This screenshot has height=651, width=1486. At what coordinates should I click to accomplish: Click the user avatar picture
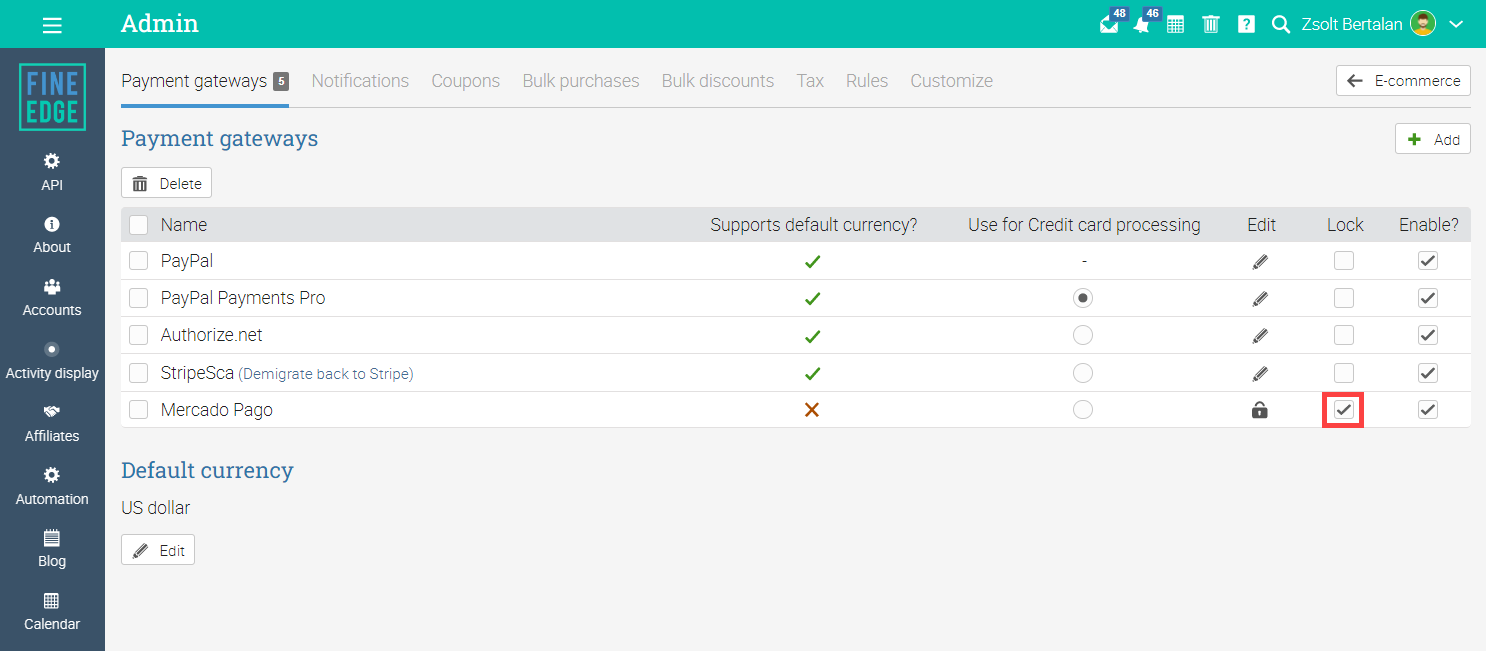tap(1423, 24)
